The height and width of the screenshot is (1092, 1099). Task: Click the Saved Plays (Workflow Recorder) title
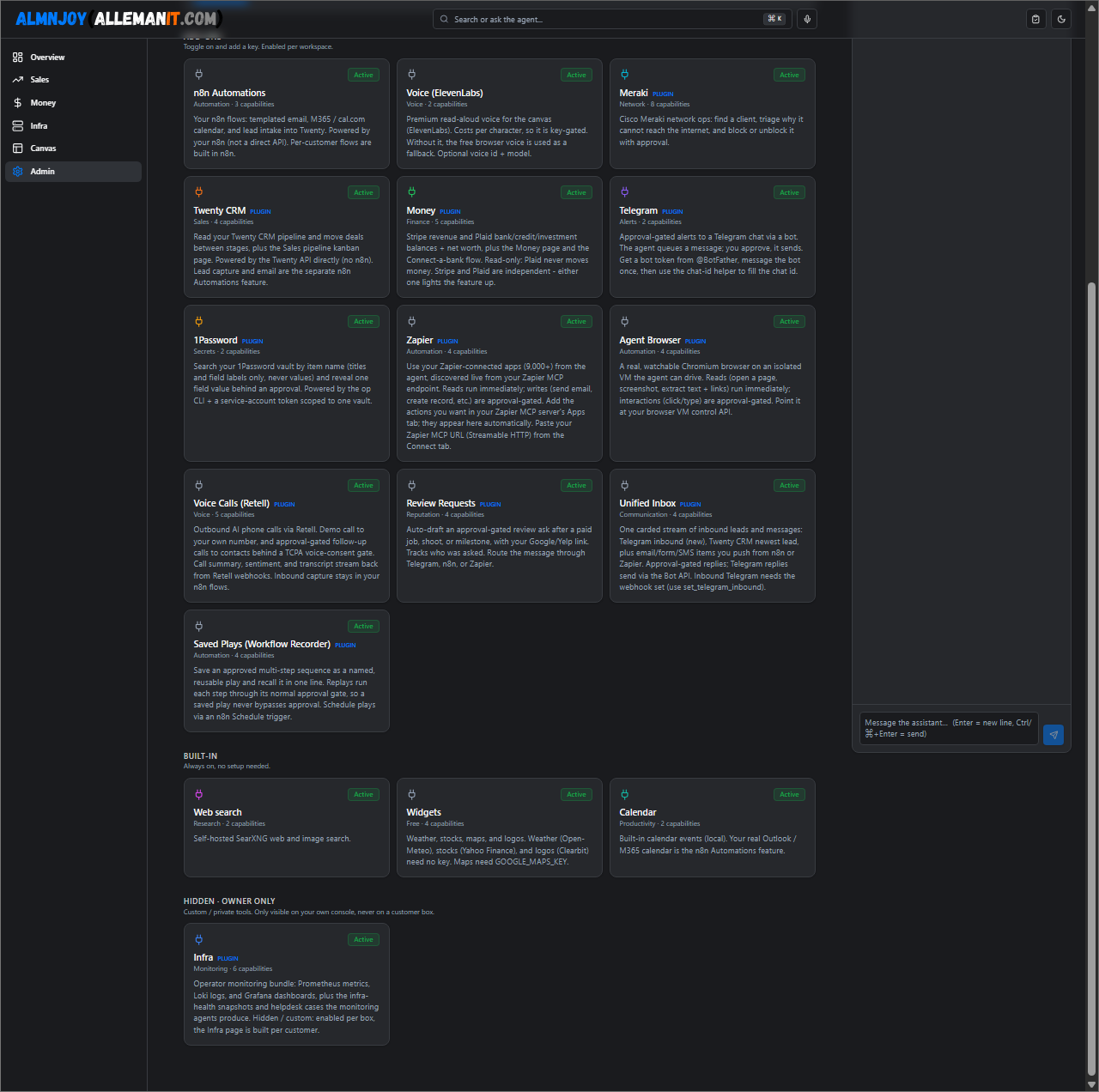tap(262, 644)
